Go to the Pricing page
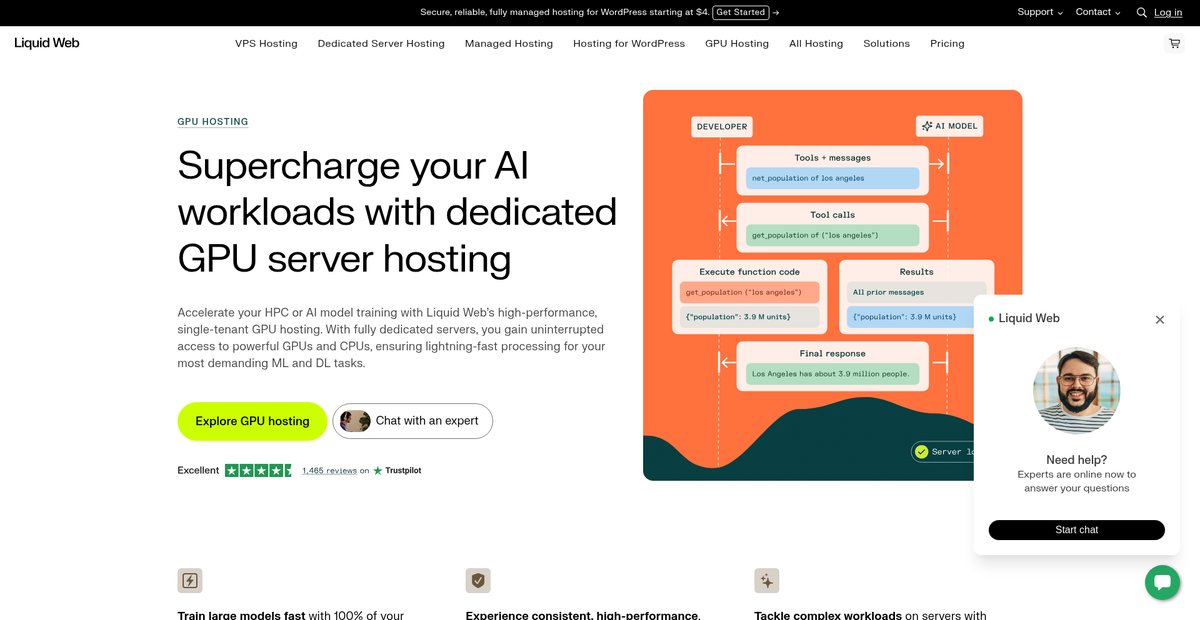Screen dimensions: 1200x620 (947, 44)
